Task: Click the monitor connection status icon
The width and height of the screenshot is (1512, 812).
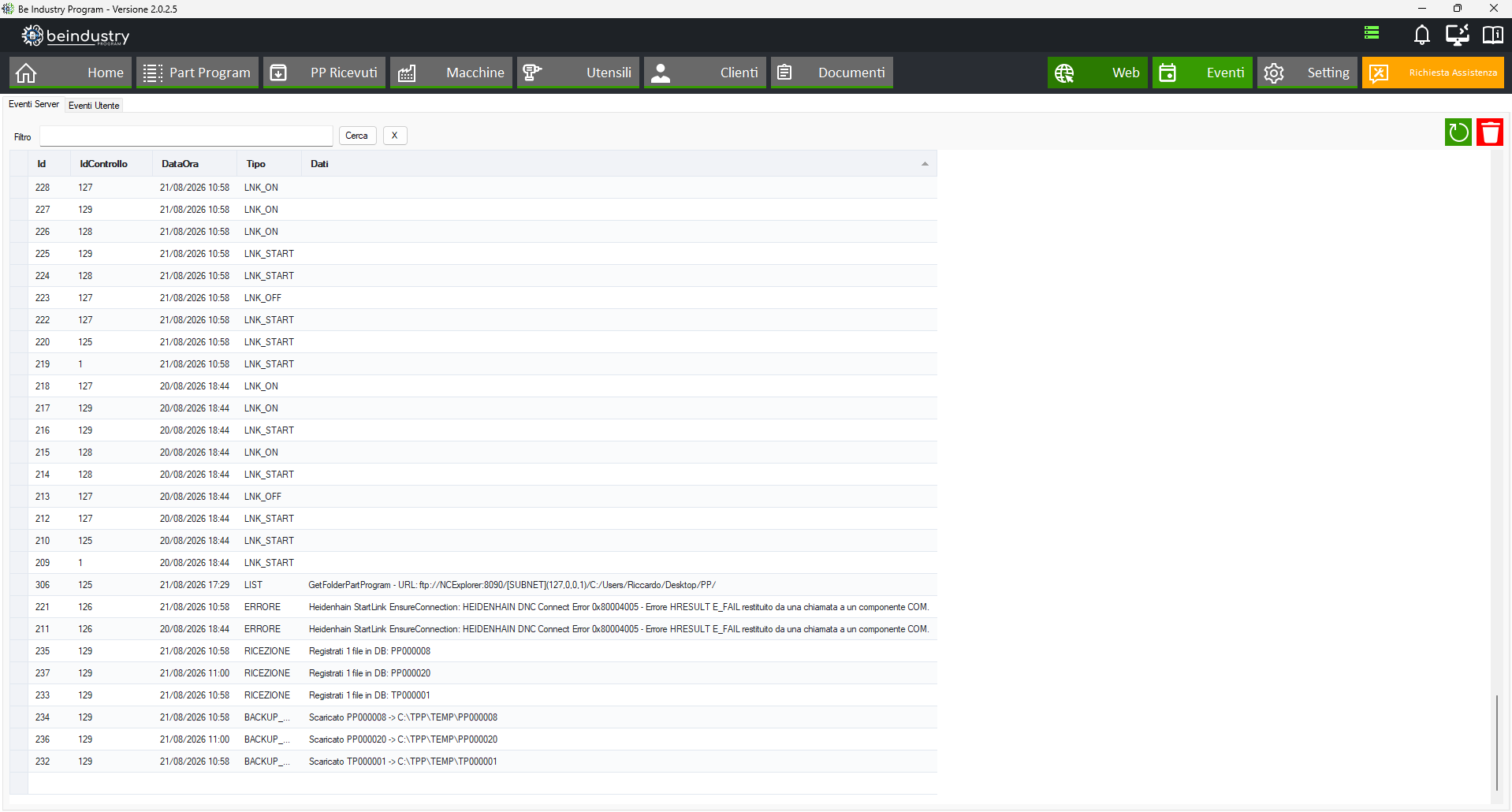Action: 1457,35
